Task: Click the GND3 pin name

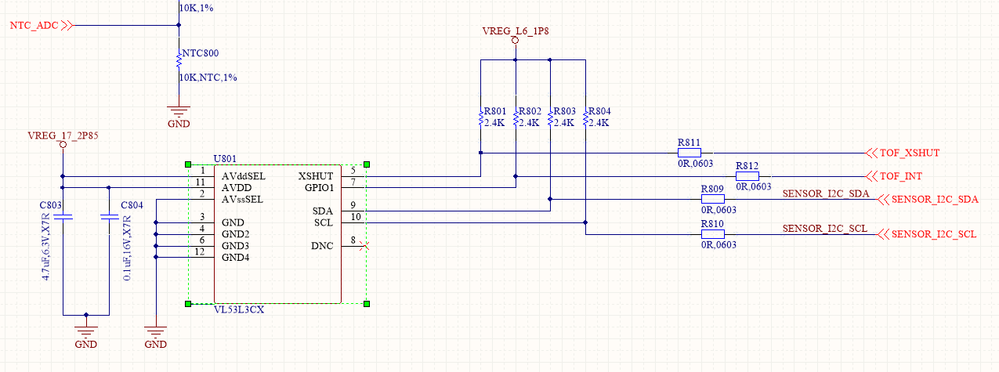Action: click(236, 245)
